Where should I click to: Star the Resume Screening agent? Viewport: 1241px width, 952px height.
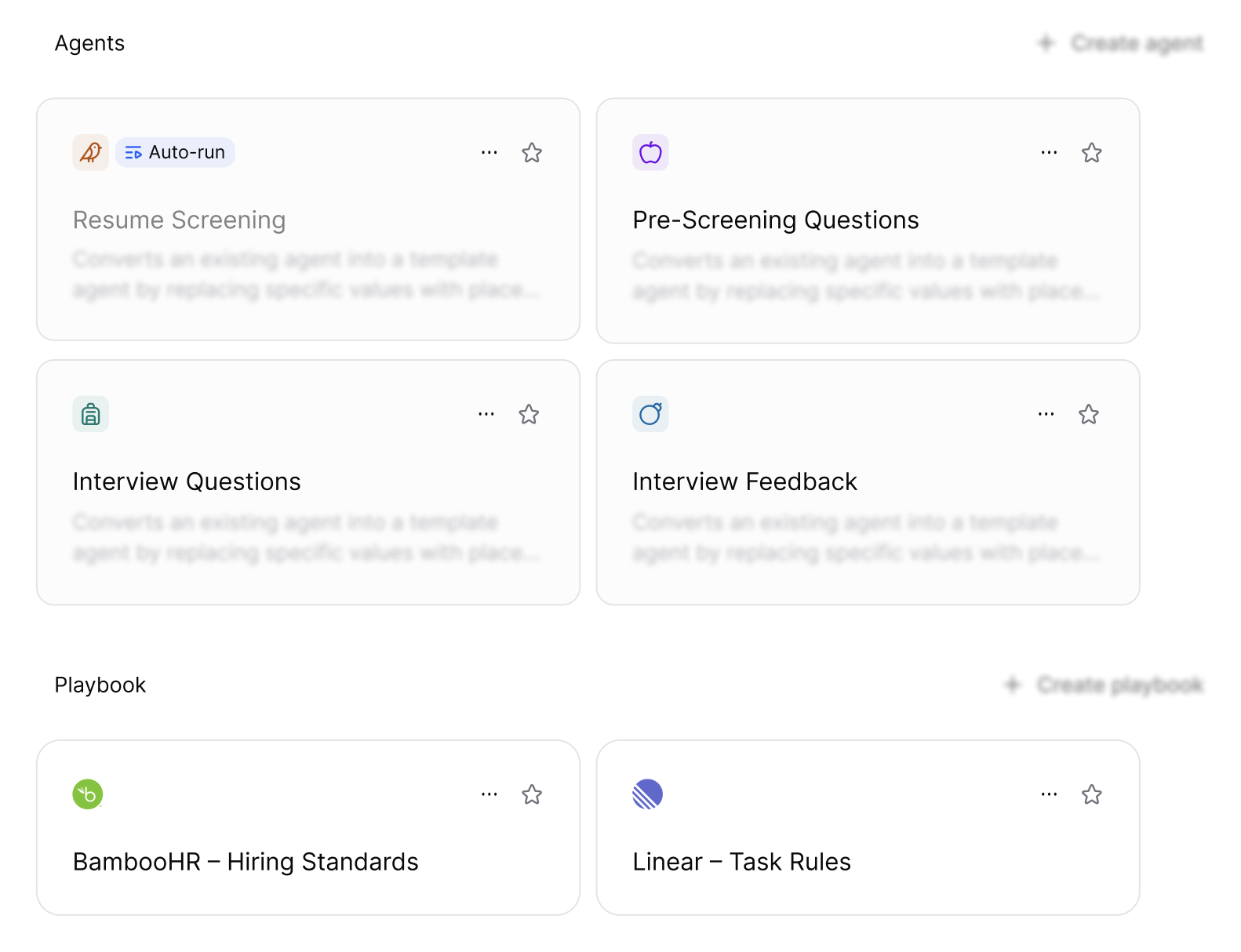coord(532,152)
